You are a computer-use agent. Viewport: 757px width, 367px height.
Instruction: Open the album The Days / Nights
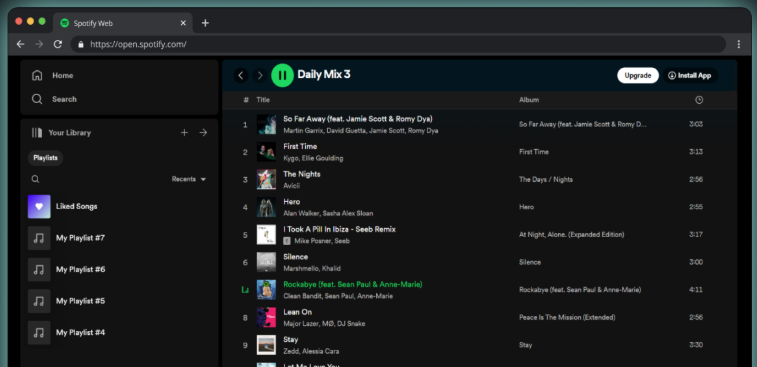(546, 180)
